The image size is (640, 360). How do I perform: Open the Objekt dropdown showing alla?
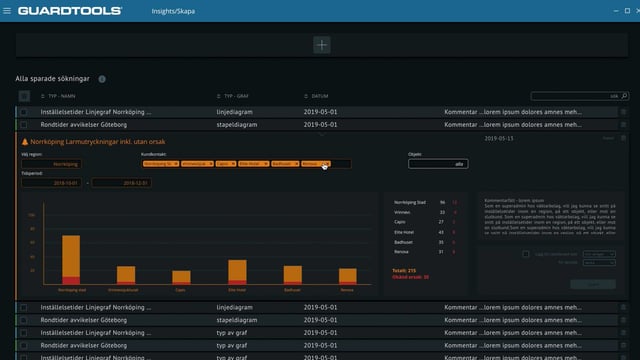[x=438, y=164]
